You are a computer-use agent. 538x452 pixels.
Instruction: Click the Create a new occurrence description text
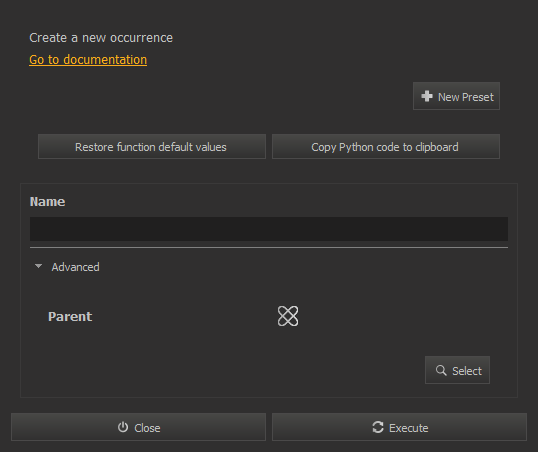click(101, 38)
